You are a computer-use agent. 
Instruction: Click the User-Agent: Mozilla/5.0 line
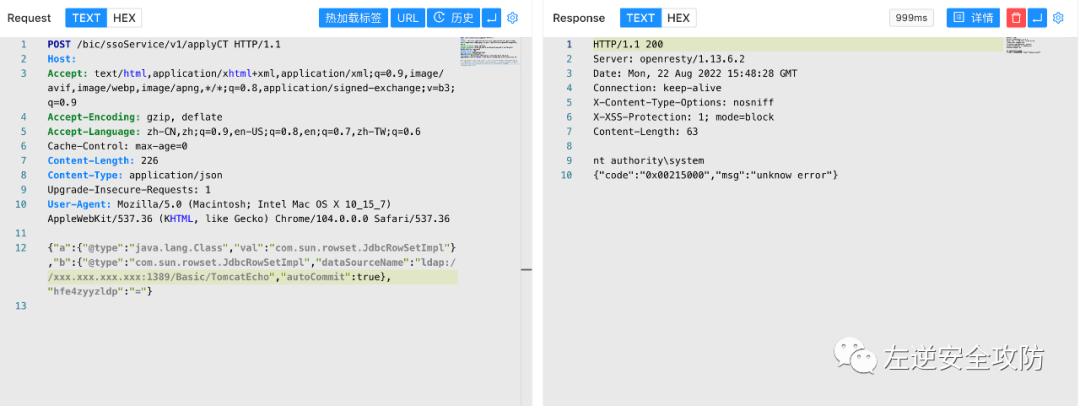click(x=219, y=204)
